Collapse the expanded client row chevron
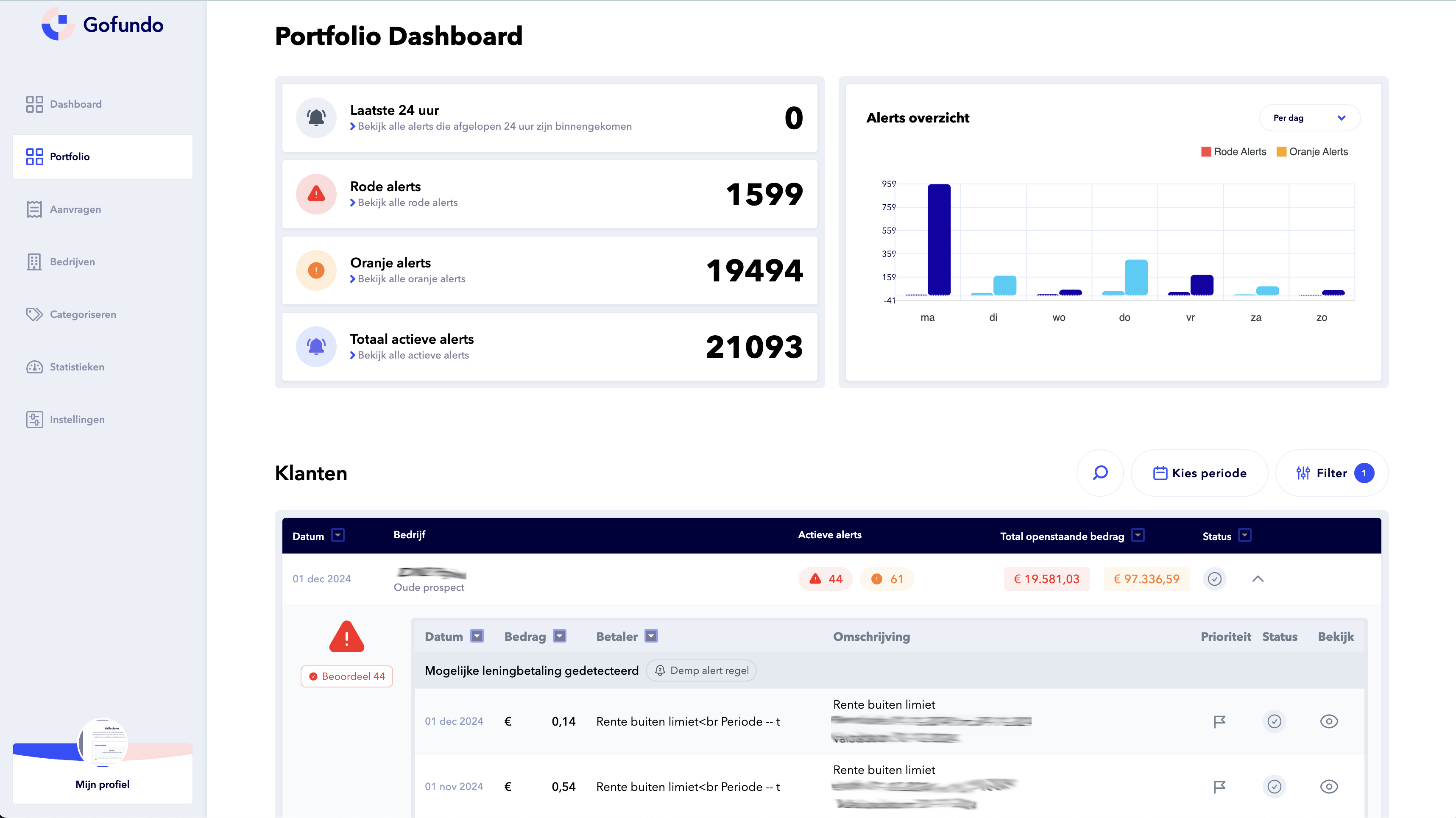 pyautogui.click(x=1258, y=579)
